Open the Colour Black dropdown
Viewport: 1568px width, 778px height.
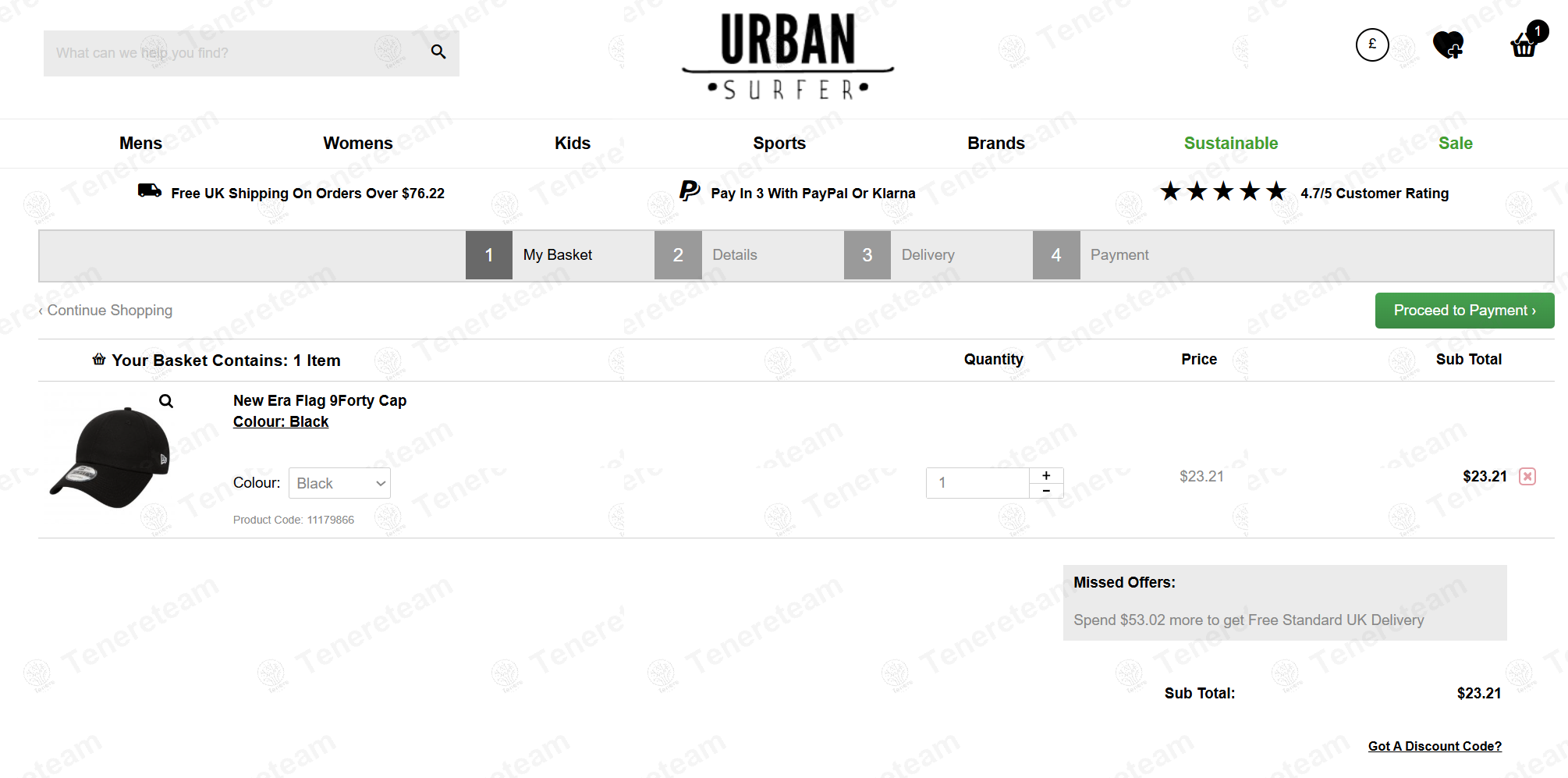click(x=339, y=483)
